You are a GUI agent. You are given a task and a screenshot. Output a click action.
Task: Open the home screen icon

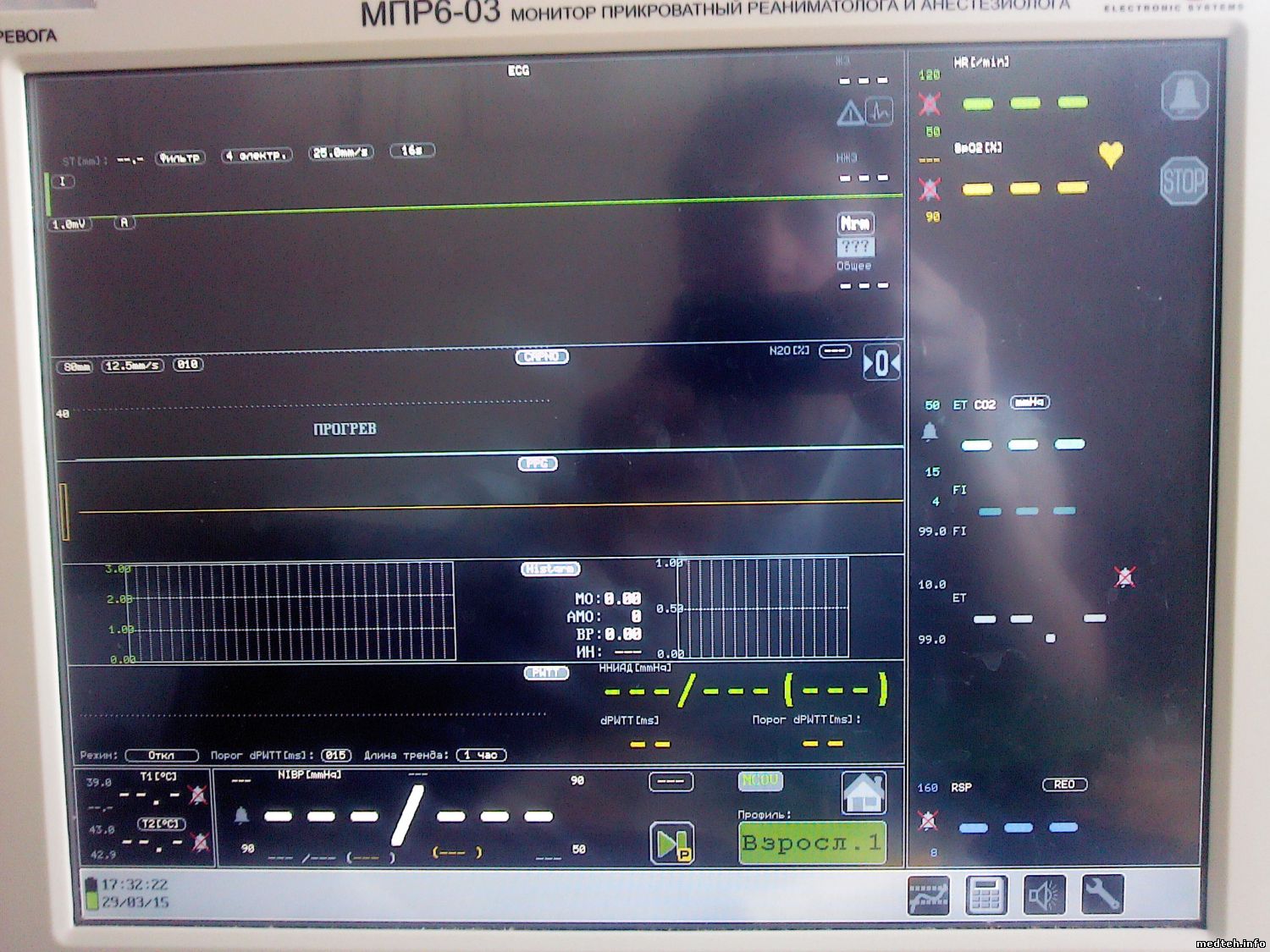coord(863,793)
